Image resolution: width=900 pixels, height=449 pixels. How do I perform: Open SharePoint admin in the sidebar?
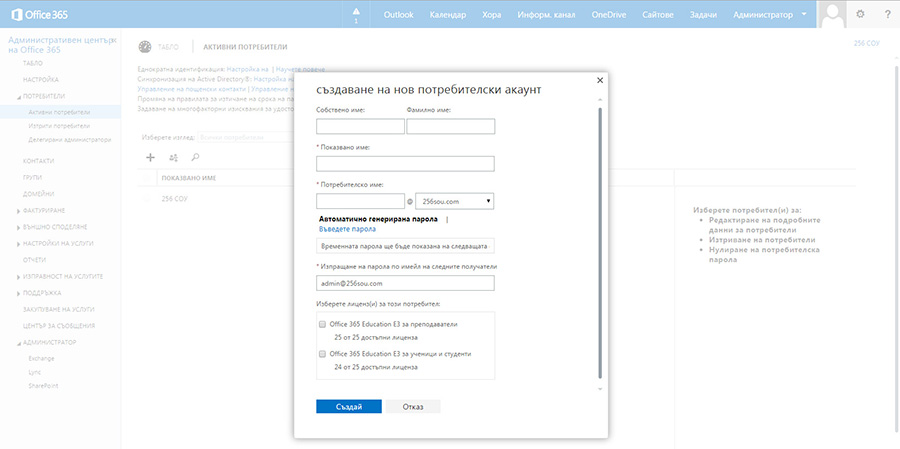tap(43, 386)
